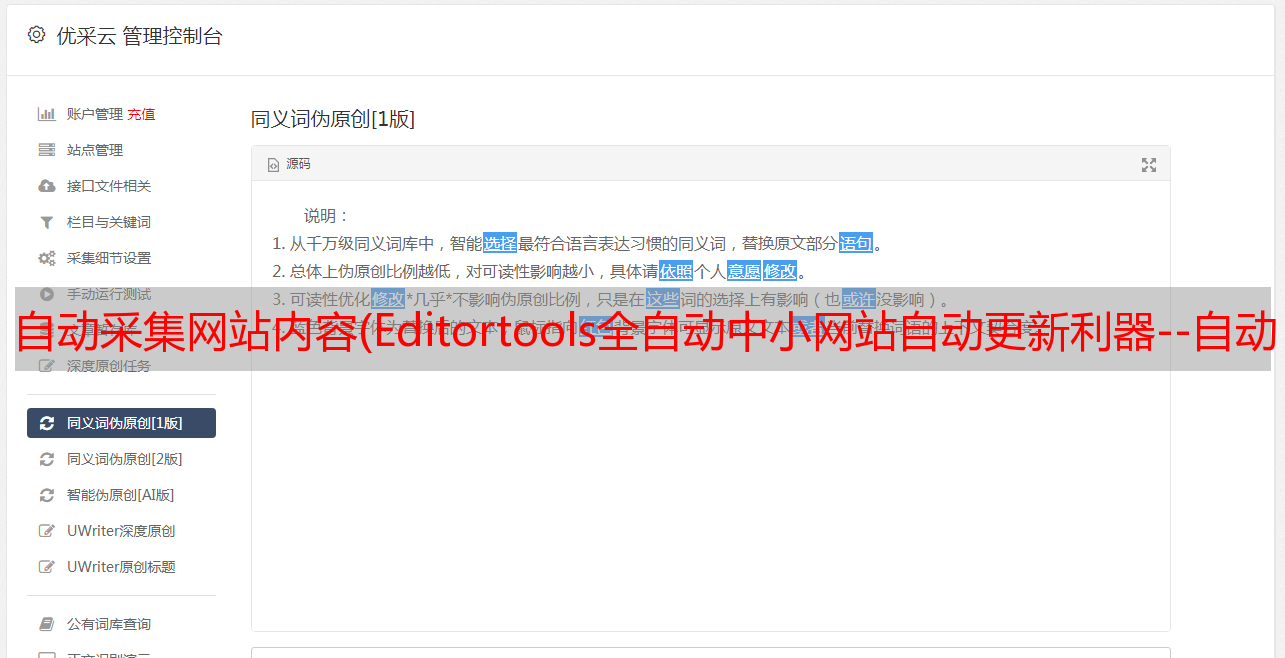This screenshot has height=658, width=1285.
Task: Toggle the 源码 source view button
Action: click(x=289, y=164)
